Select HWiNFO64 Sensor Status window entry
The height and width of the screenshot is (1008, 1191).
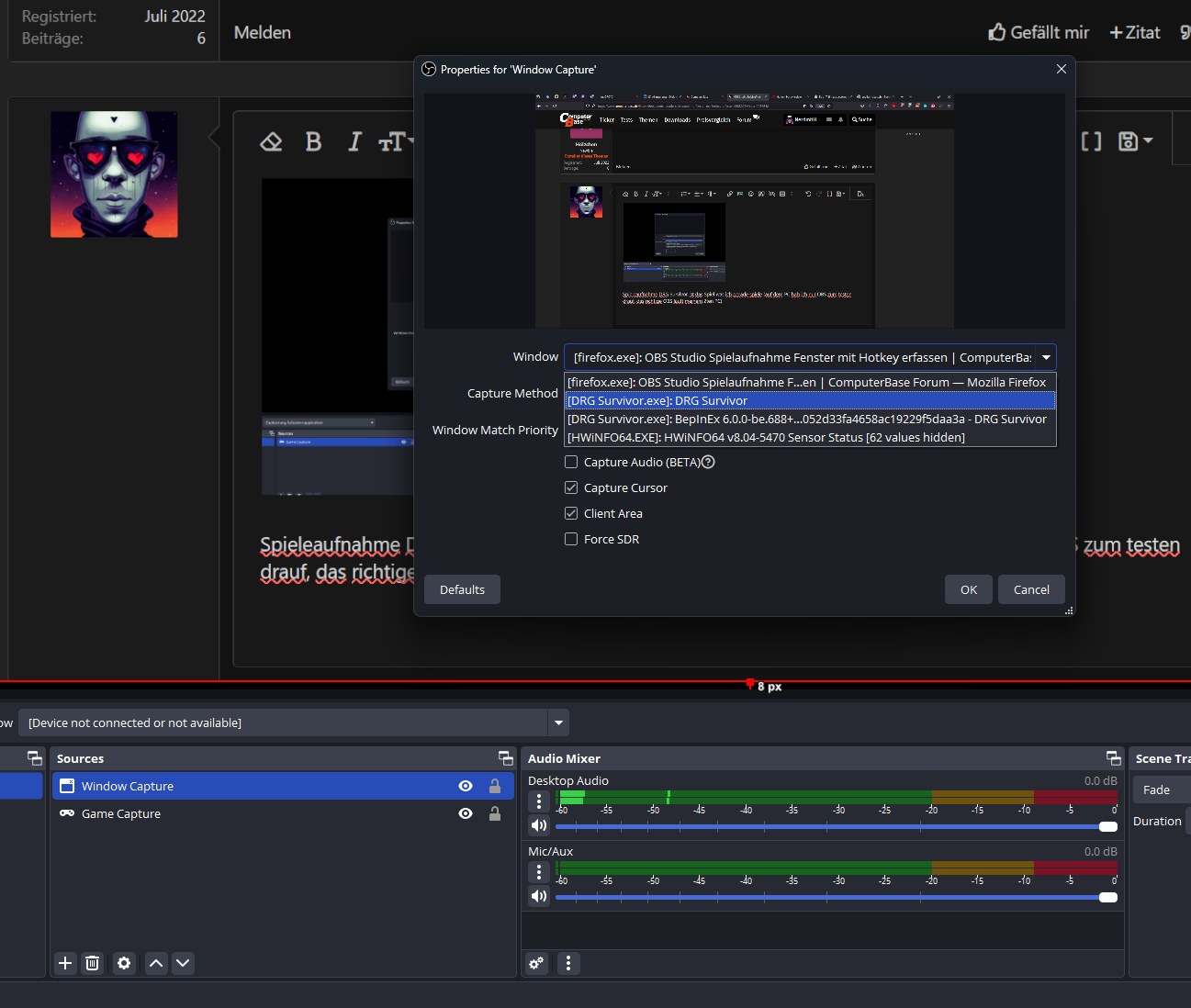810,437
